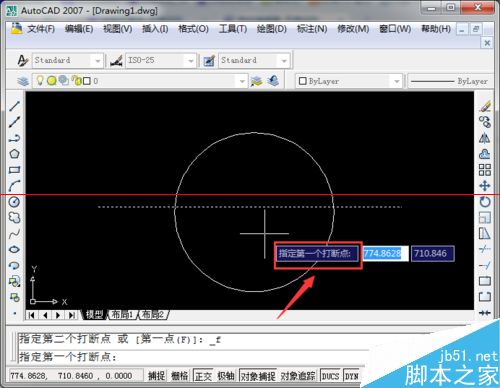Switch to the 布局1 tab
Image resolution: width=500 pixels, height=388 pixels.
pyautogui.click(x=122, y=314)
